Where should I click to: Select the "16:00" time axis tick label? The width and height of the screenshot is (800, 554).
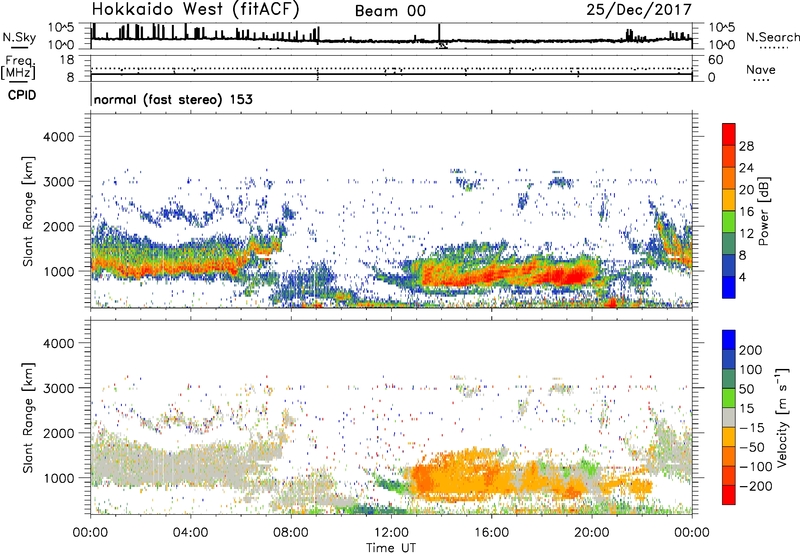(x=491, y=533)
